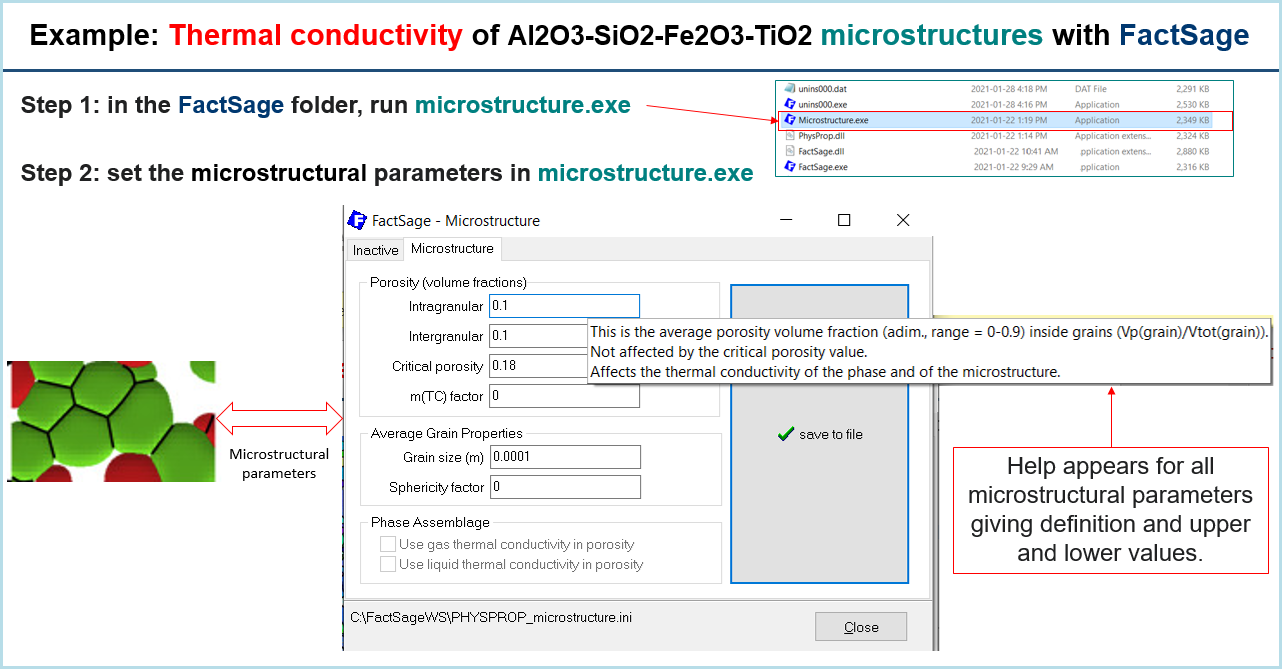Click the Sphericity factor label

tap(437, 487)
